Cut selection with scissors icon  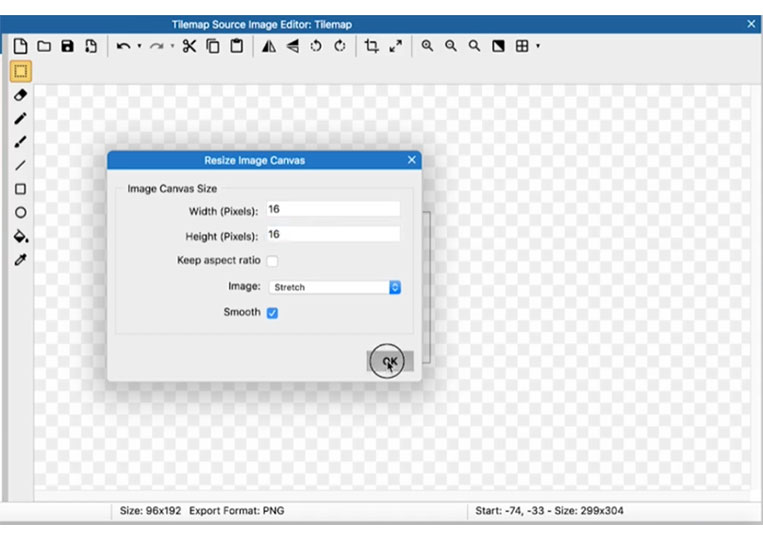tap(189, 46)
